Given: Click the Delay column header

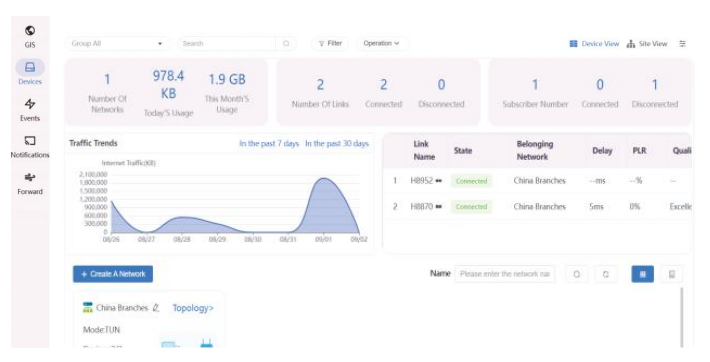Looking at the screenshot, I should point(602,151).
